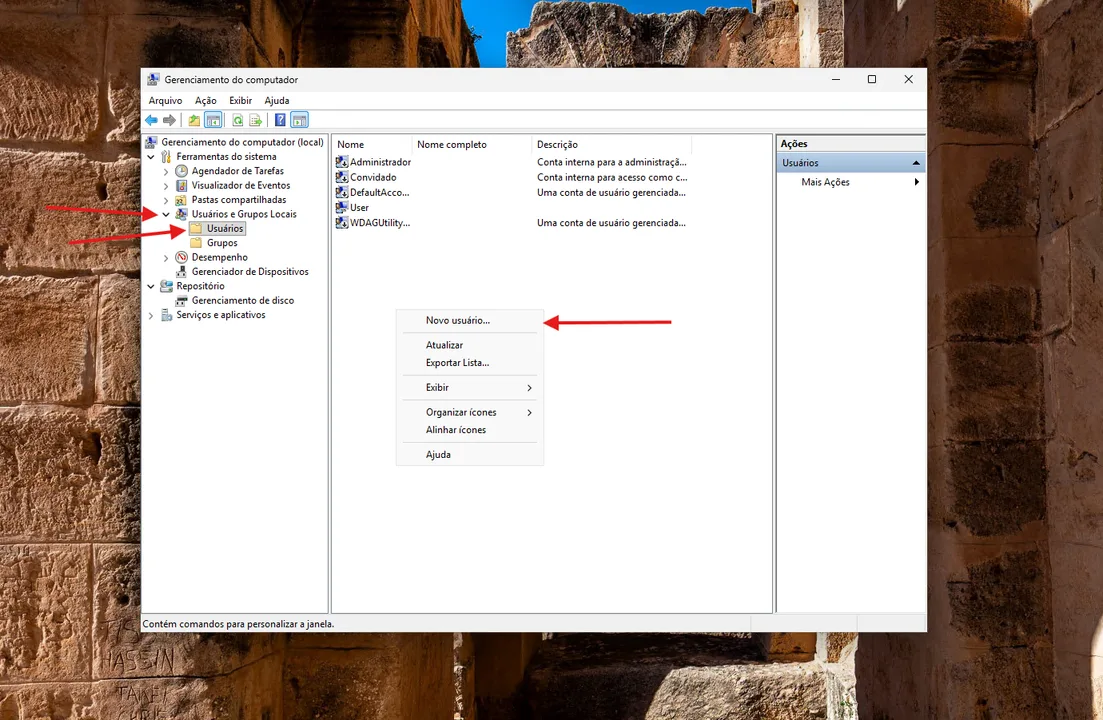The width and height of the screenshot is (1103, 720).
Task: Click the Pastas compartilhadas folder icon
Action: (181, 200)
